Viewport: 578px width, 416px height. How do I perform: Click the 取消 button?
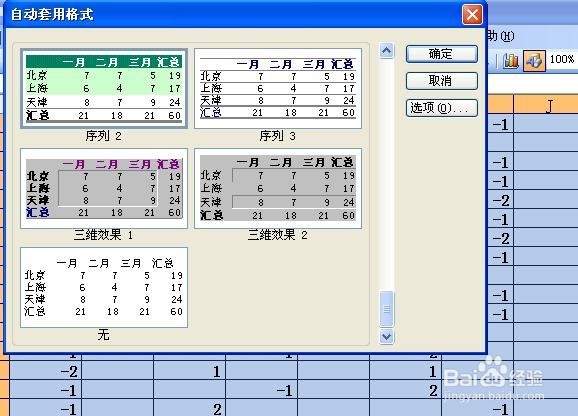point(442,81)
